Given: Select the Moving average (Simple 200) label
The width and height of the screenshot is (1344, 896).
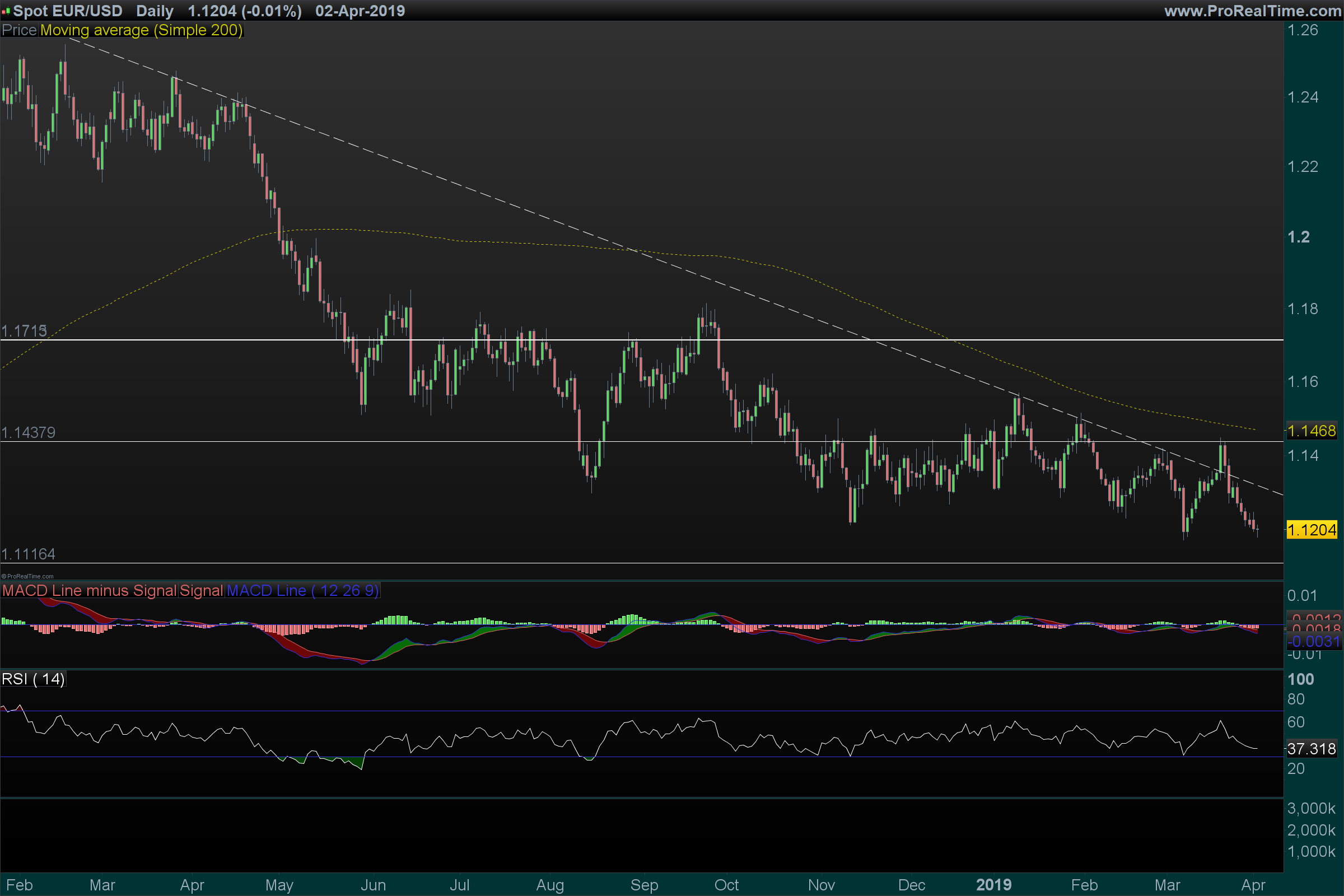Looking at the screenshot, I should pos(141,30).
